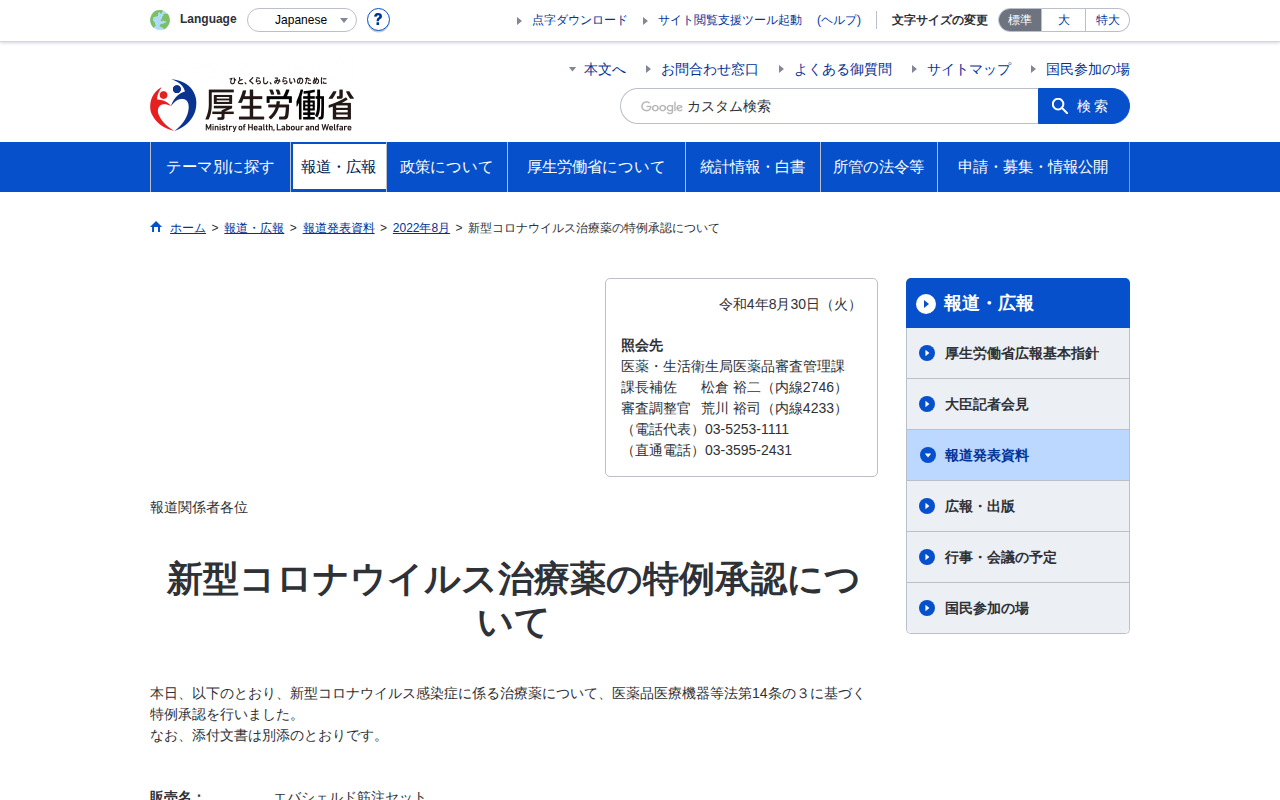1280x800 pixels.
Task: Open 点字ダウンロード link
Action: (580, 20)
